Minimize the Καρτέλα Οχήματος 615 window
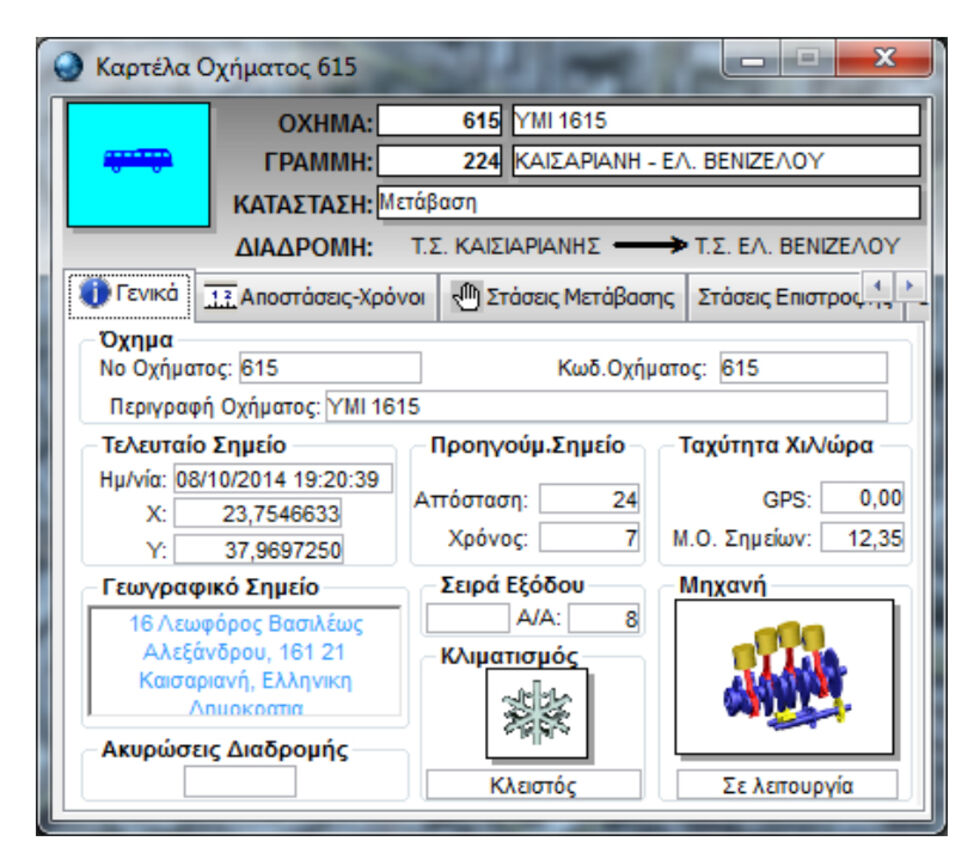This screenshot has height=866, width=980. point(752,59)
